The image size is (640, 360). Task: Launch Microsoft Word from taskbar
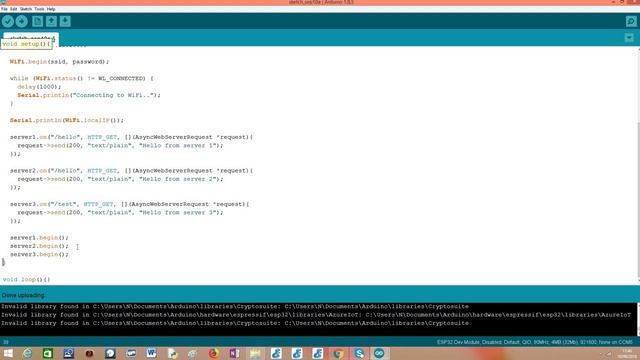(x=151, y=353)
